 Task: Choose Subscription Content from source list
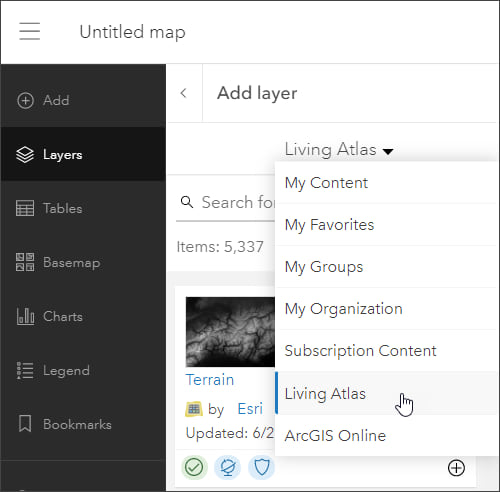(x=386, y=351)
